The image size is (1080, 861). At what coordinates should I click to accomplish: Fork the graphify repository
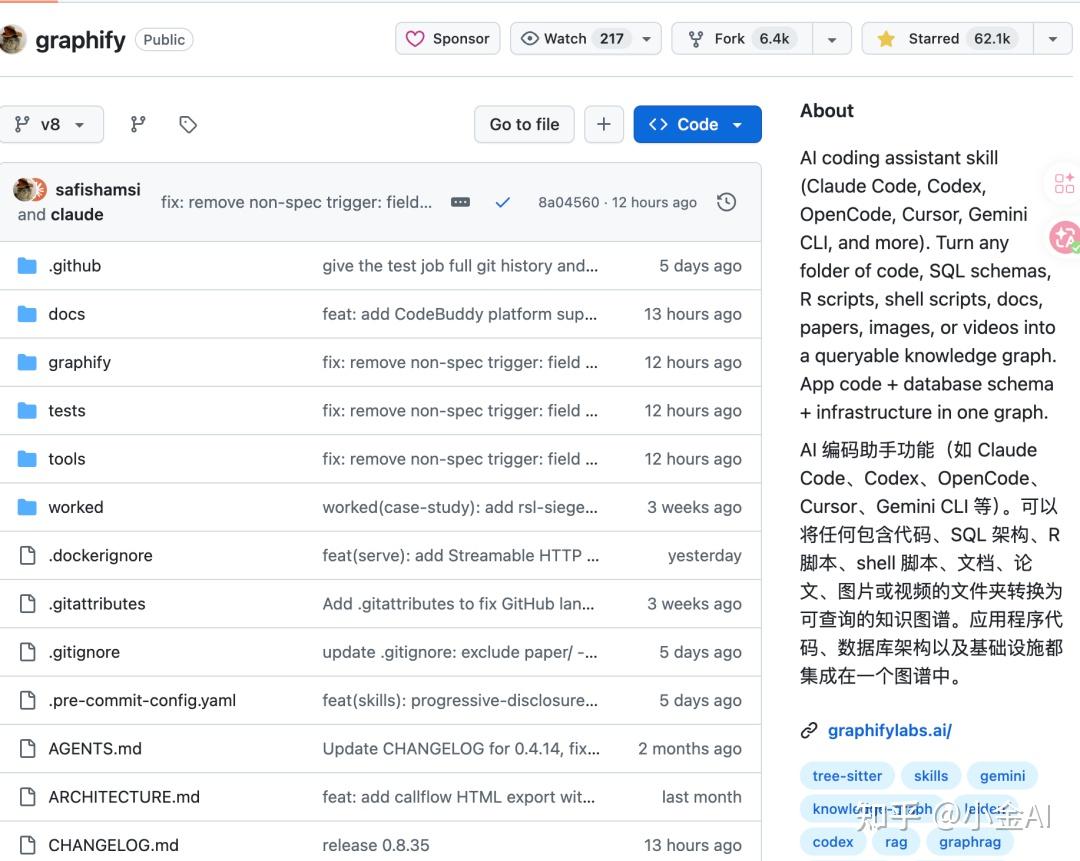pyautogui.click(x=742, y=39)
